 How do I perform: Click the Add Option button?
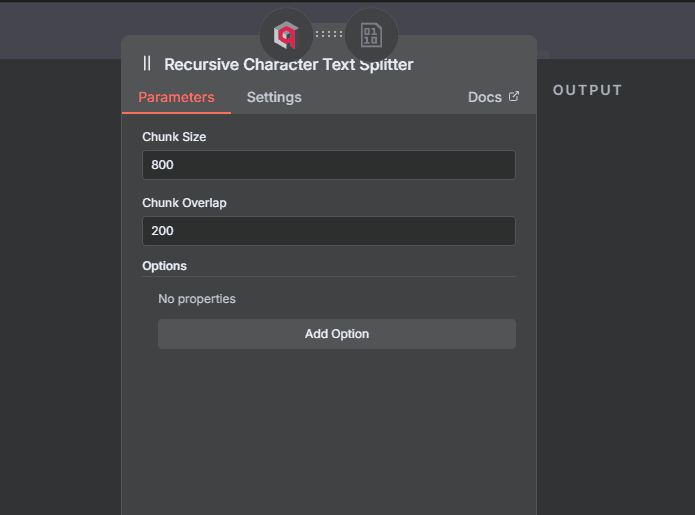point(337,334)
